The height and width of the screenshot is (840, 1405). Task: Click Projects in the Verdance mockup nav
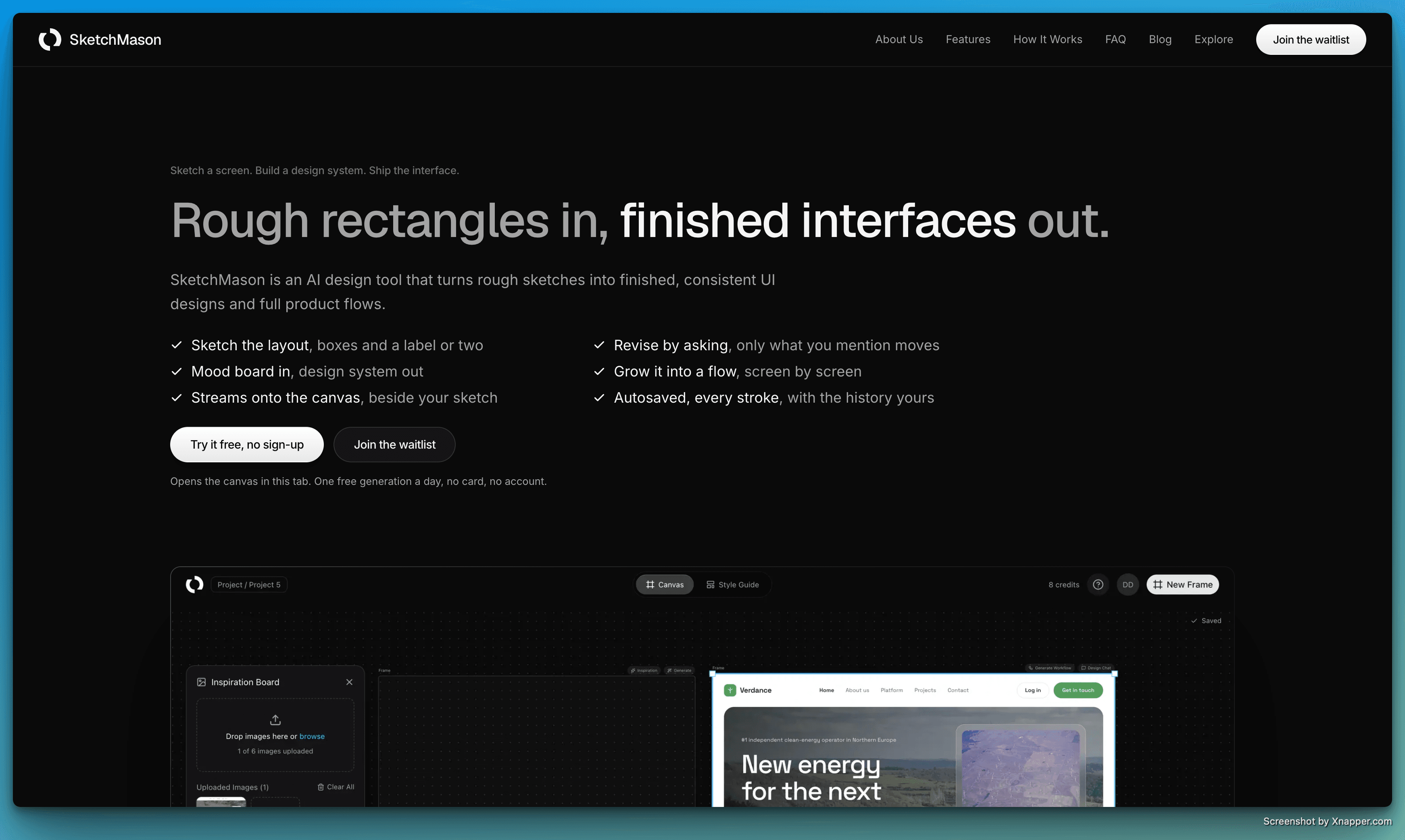[x=925, y=690]
